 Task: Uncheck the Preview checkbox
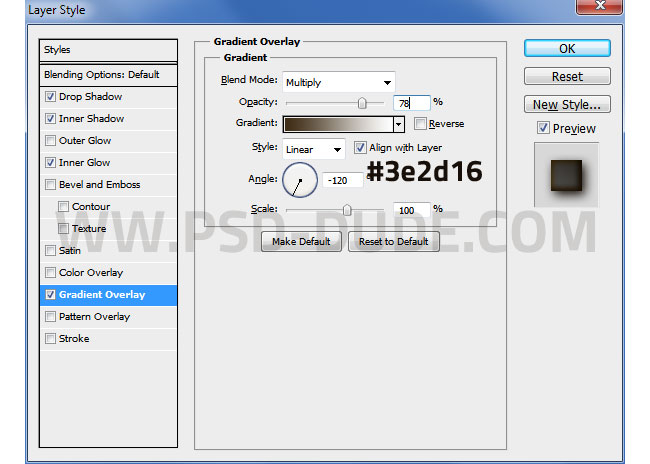[543, 128]
